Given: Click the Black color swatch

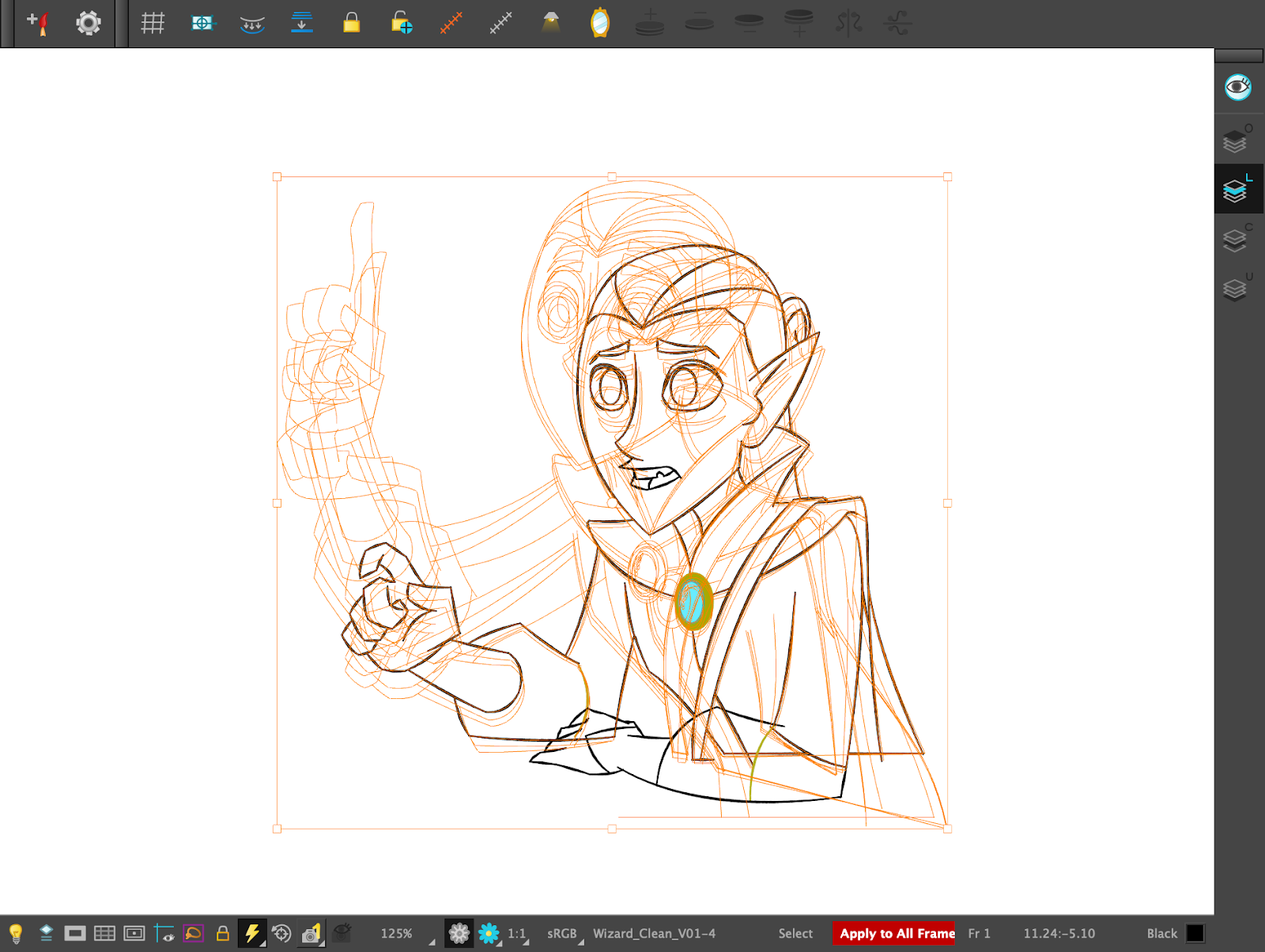Looking at the screenshot, I should [1195, 934].
